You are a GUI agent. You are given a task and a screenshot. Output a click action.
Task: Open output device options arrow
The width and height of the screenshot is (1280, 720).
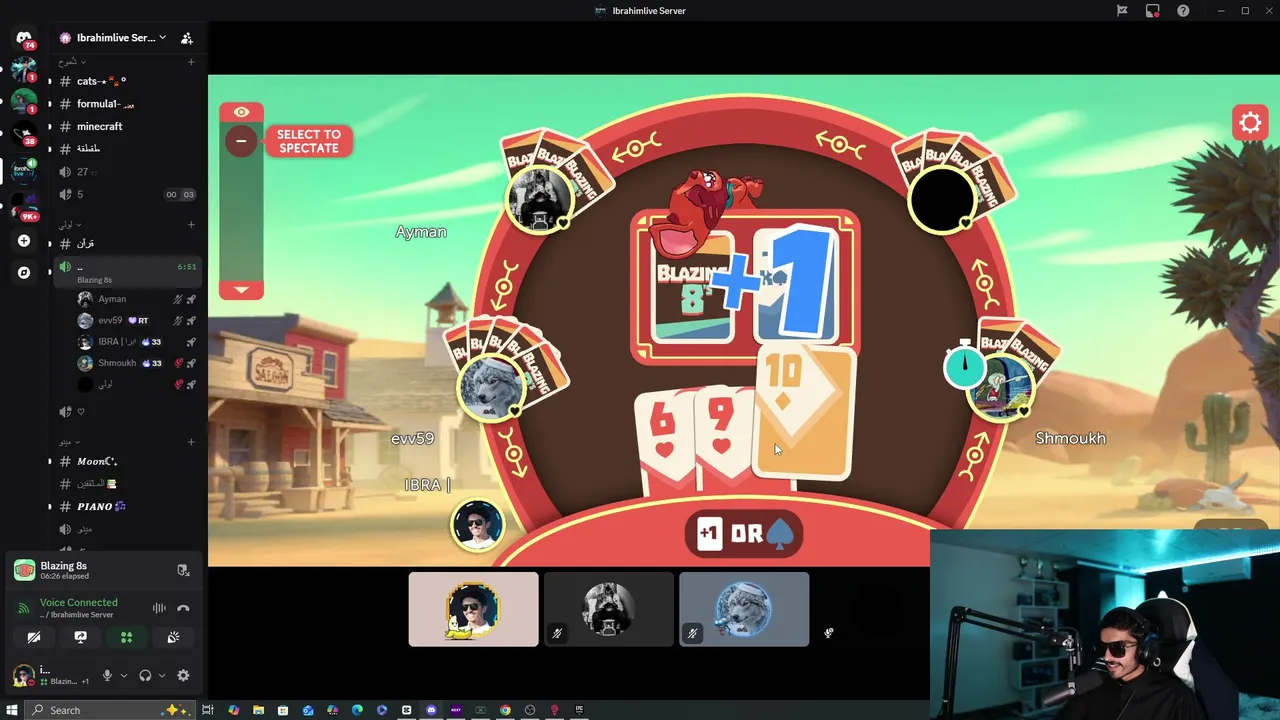161,676
